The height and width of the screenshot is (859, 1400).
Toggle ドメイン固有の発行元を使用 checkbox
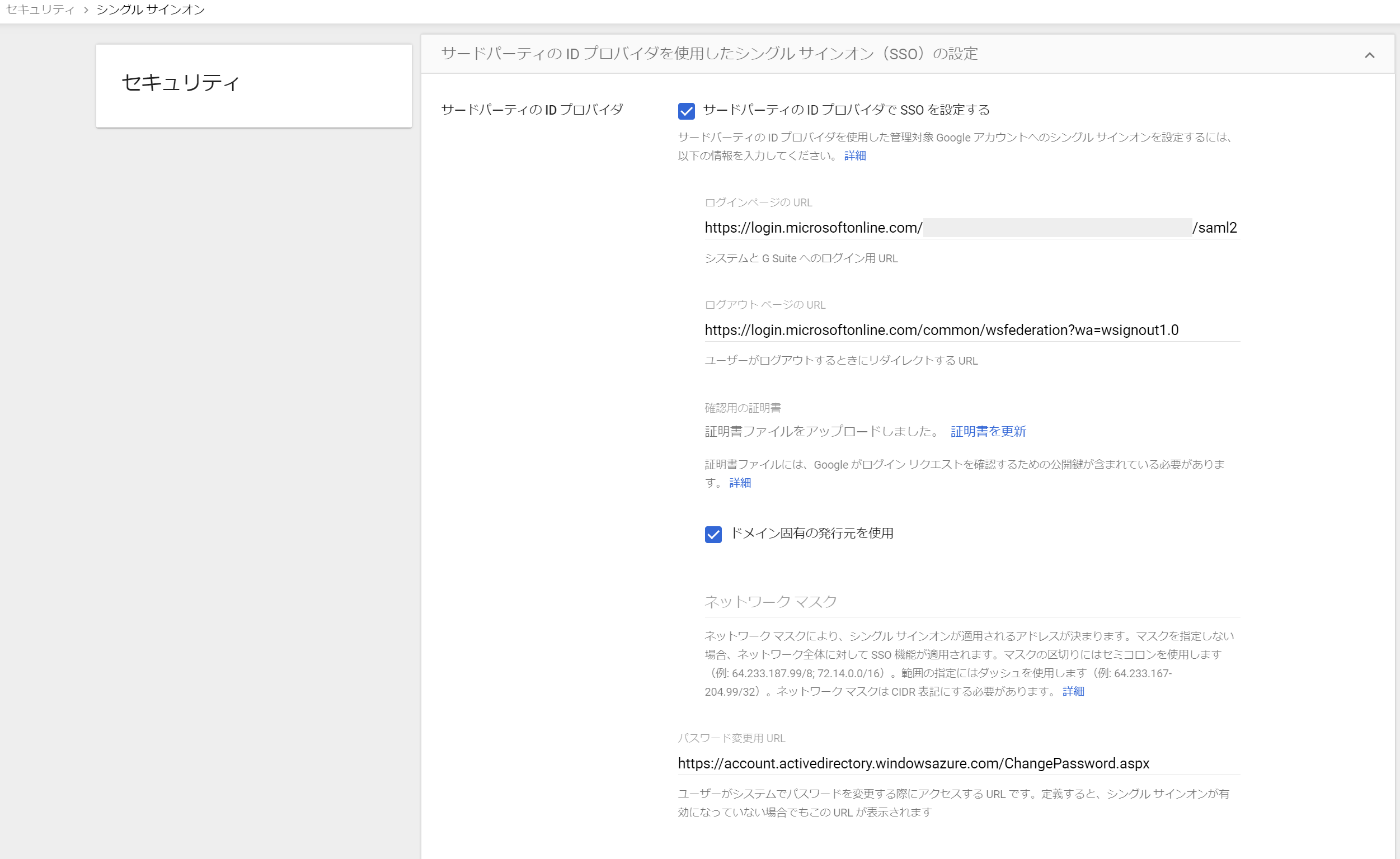[x=713, y=534]
